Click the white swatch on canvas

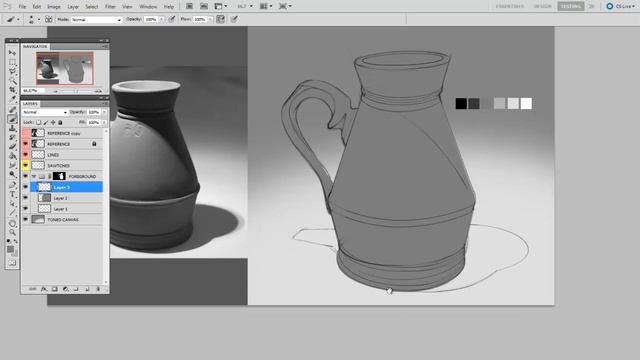pos(526,104)
